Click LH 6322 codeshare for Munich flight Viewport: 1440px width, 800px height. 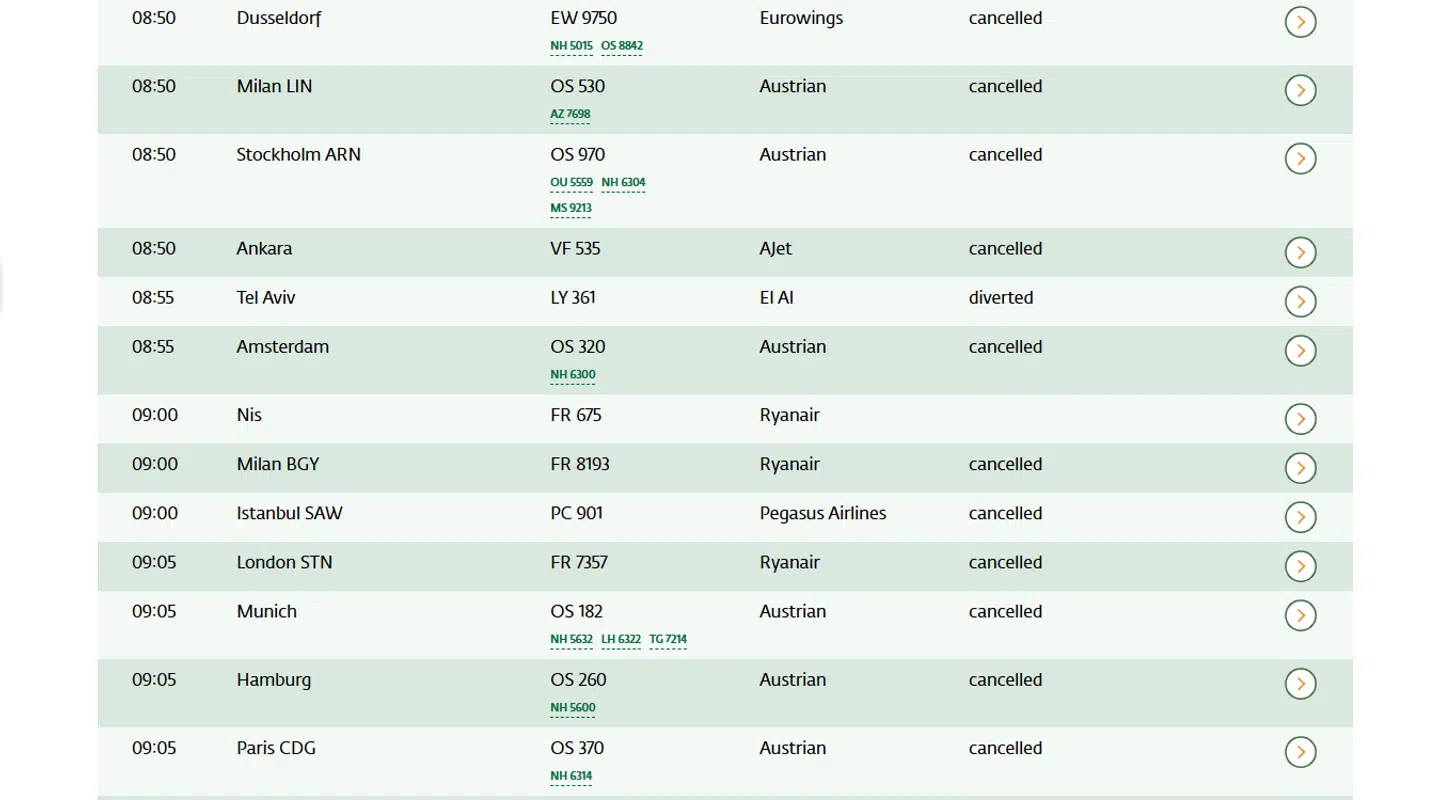pyautogui.click(x=621, y=640)
